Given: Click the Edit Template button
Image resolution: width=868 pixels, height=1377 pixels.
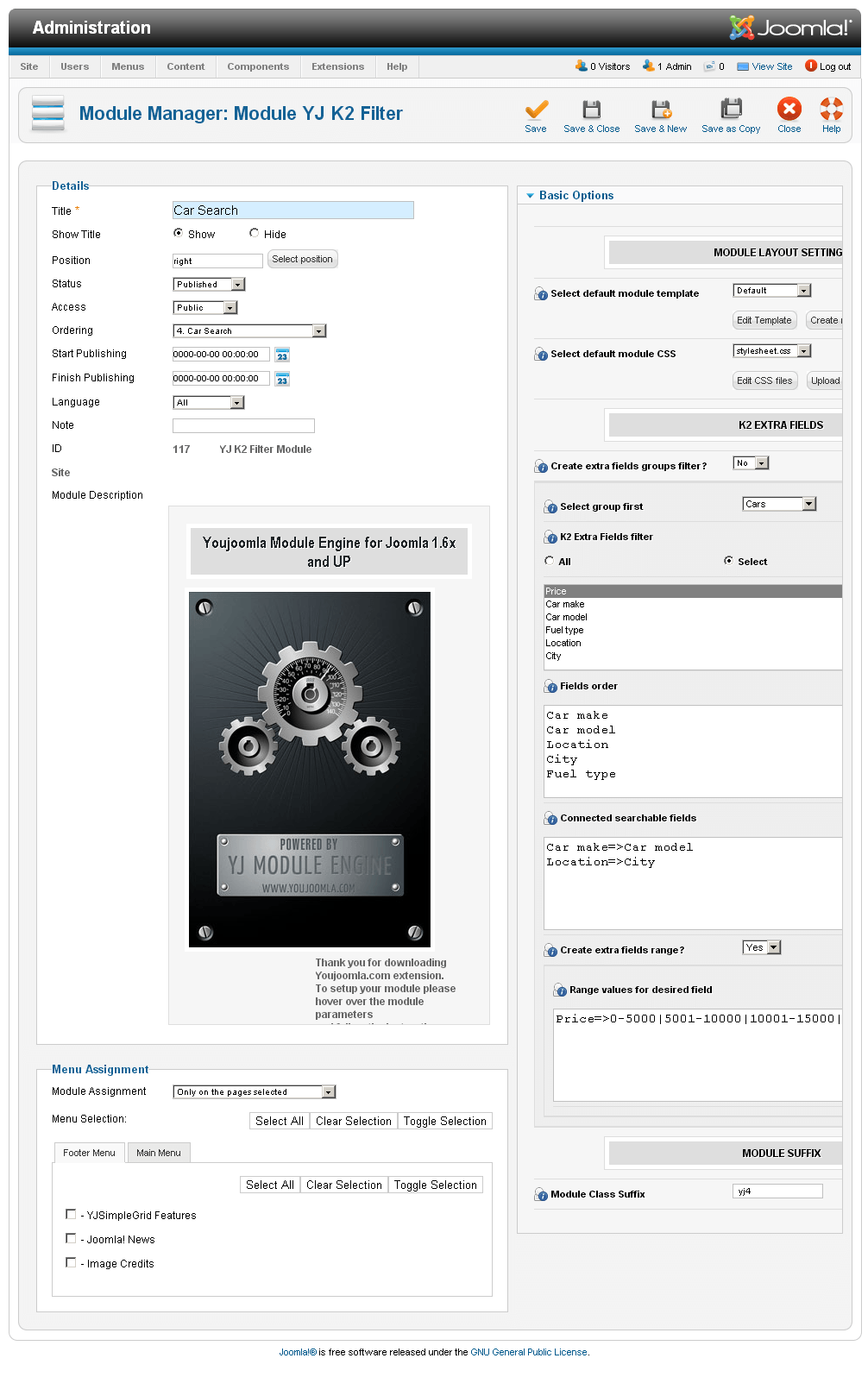Looking at the screenshot, I should 764,320.
